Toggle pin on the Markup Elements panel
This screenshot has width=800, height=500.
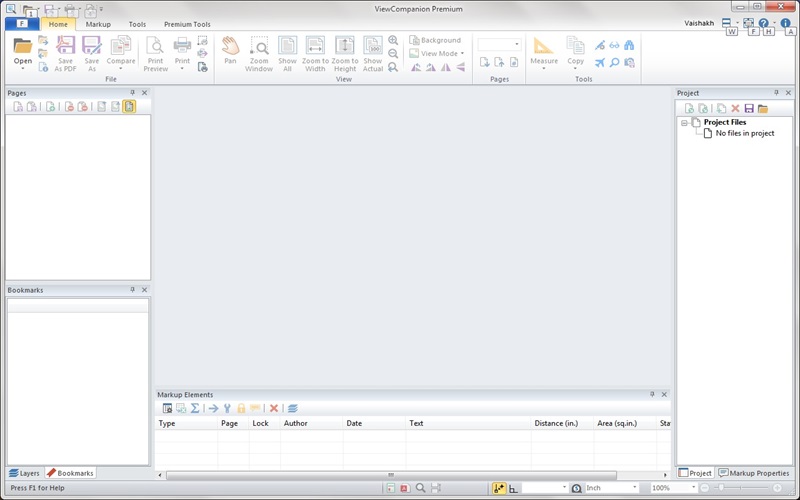tap(652, 394)
